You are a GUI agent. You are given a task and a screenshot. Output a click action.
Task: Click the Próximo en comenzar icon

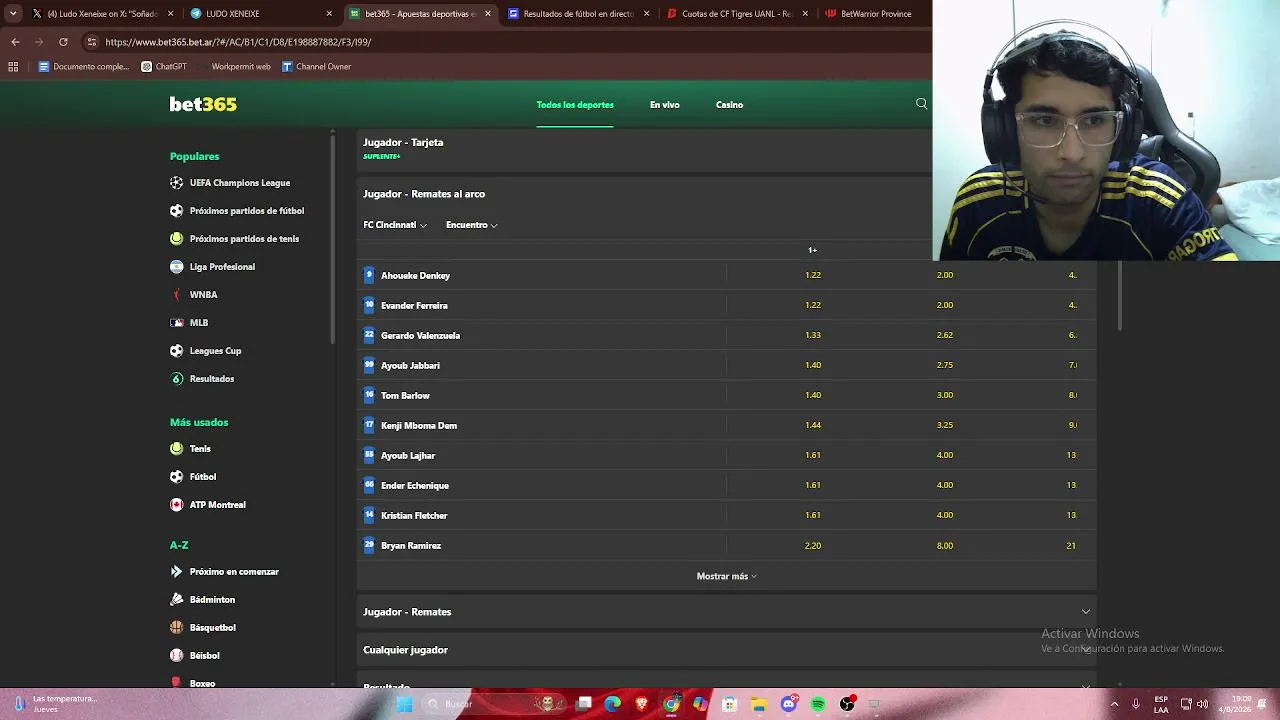177,572
